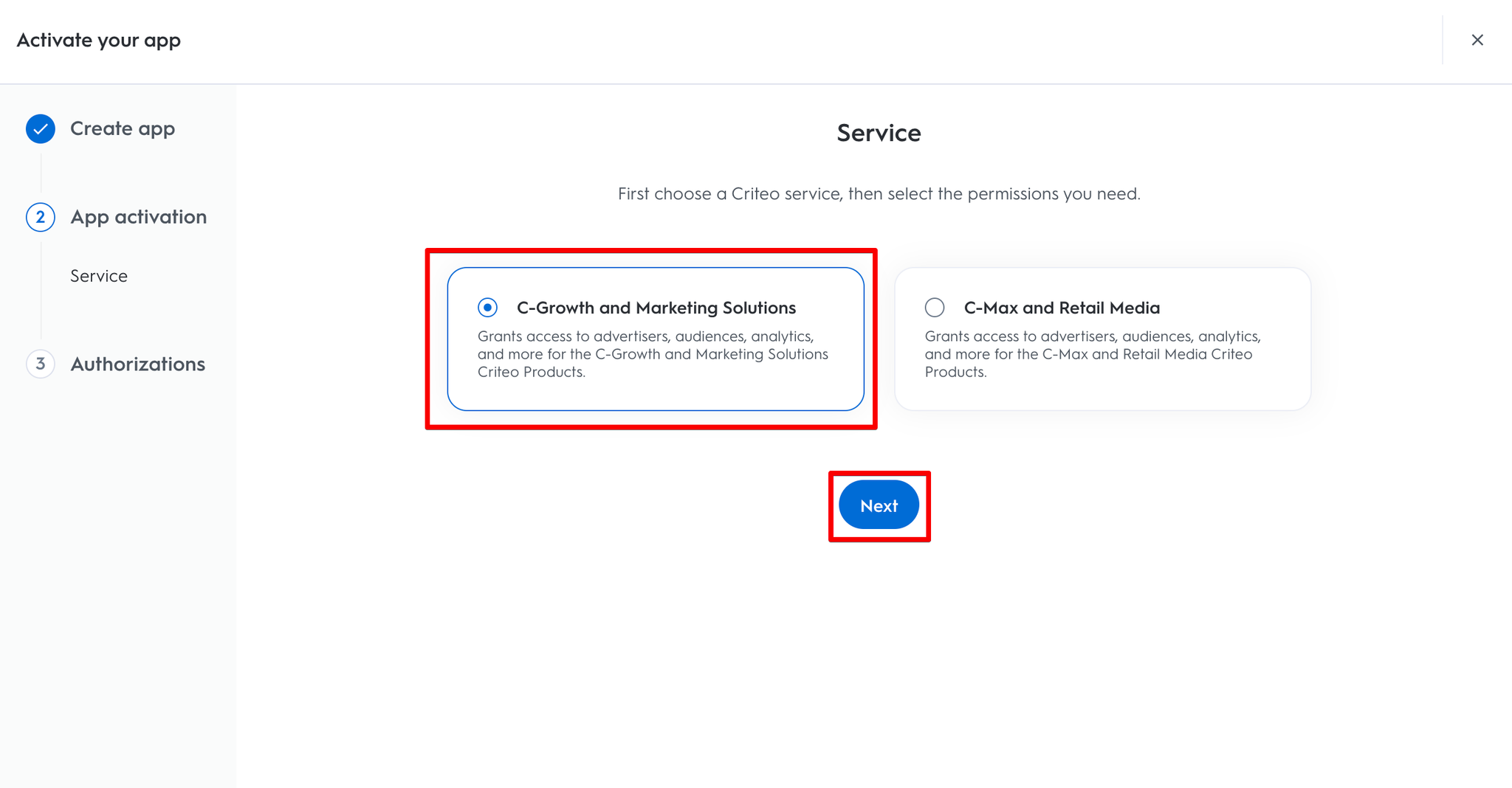
Task: Click the Service heading
Action: pyautogui.click(x=879, y=133)
